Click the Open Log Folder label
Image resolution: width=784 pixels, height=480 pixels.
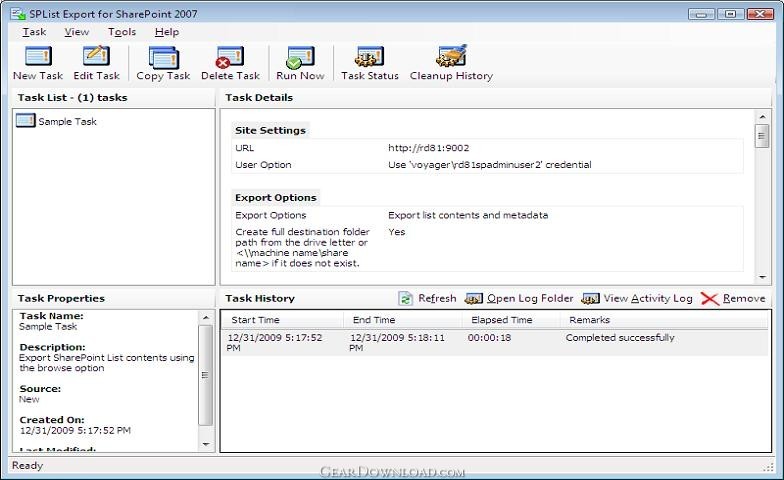pos(530,298)
